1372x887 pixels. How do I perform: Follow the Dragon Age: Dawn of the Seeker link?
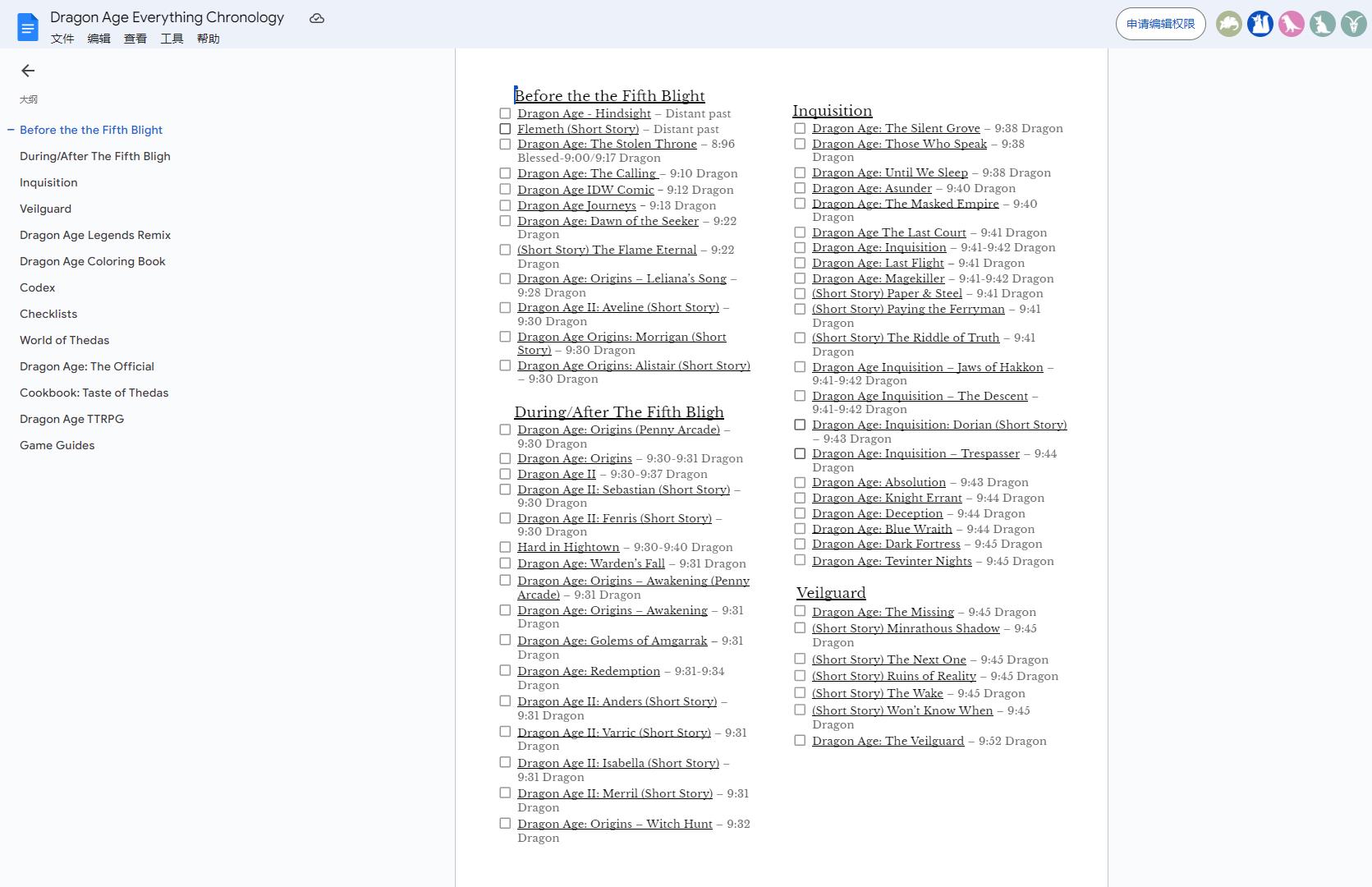click(x=608, y=221)
